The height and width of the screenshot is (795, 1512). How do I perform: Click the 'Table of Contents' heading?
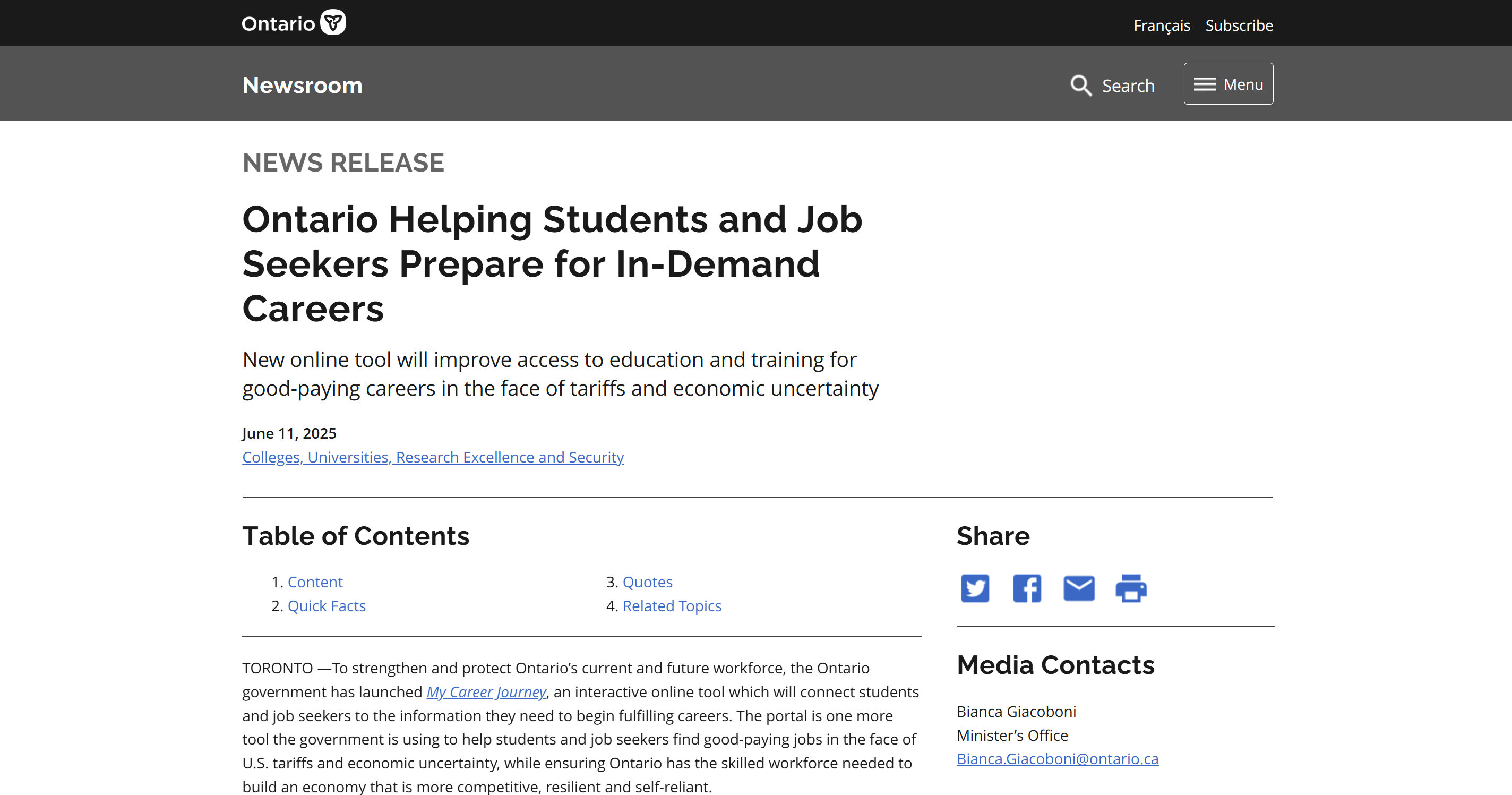pos(356,535)
